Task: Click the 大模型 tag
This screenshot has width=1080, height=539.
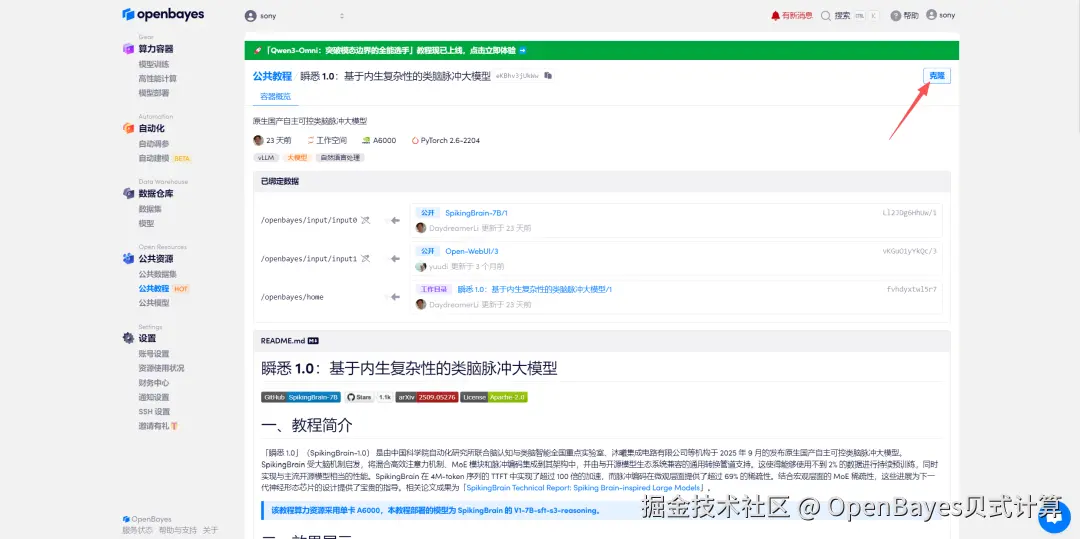Action: [297, 158]
